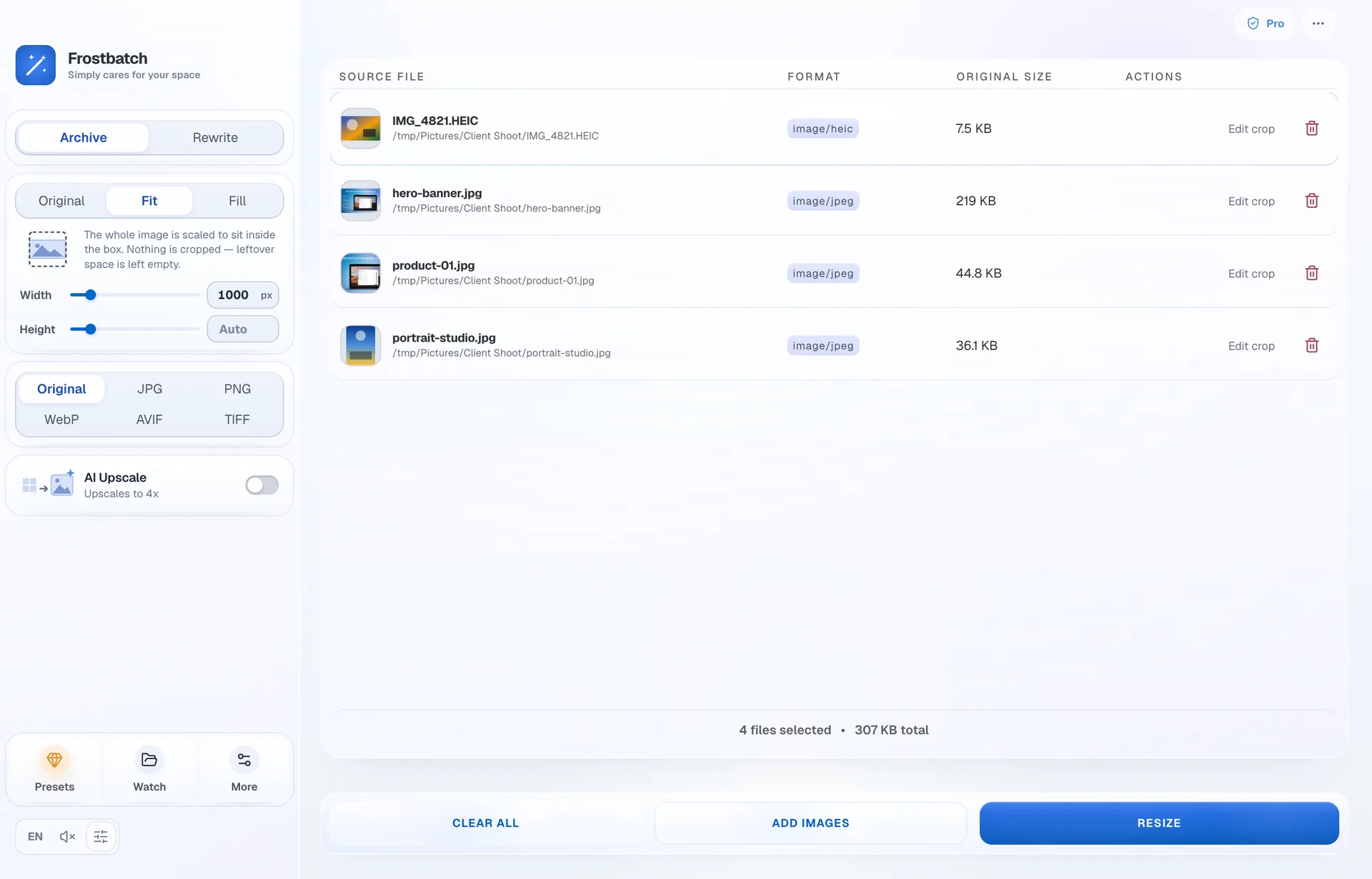
Task: Open the Watch folder icon
Action: coord(149,760)
